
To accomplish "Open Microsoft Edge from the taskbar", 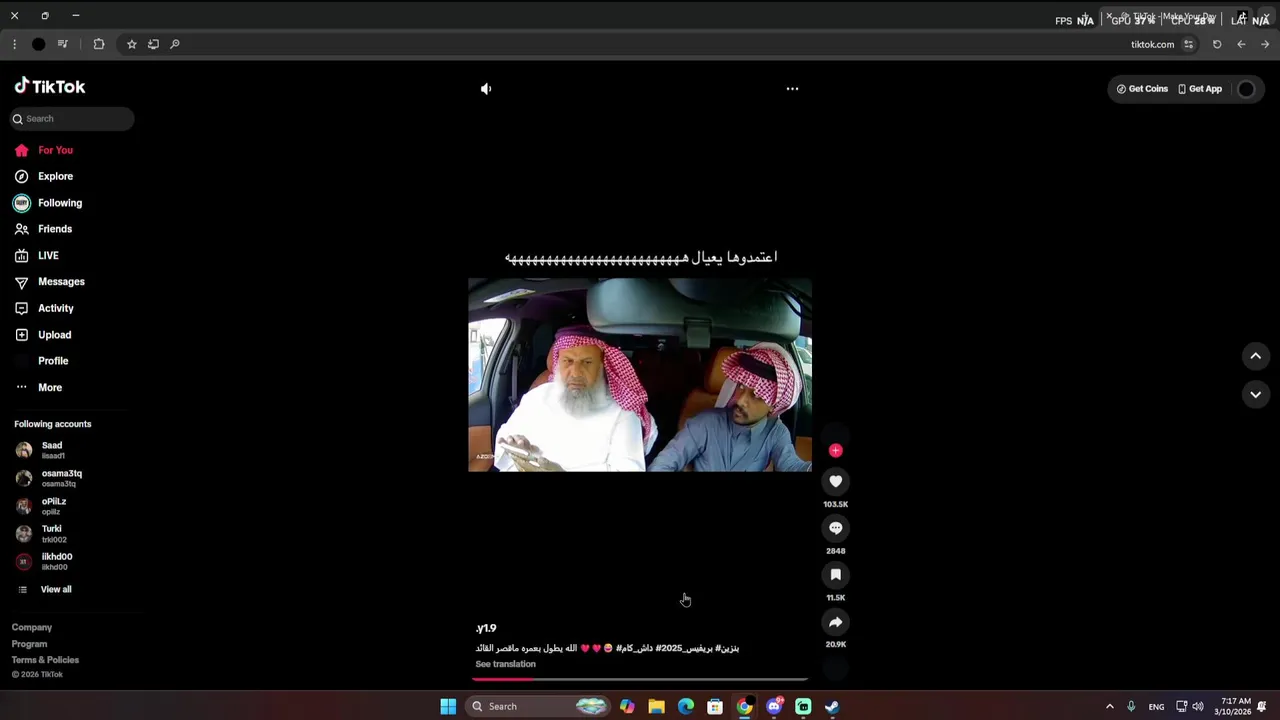I will tap(686, 706).
